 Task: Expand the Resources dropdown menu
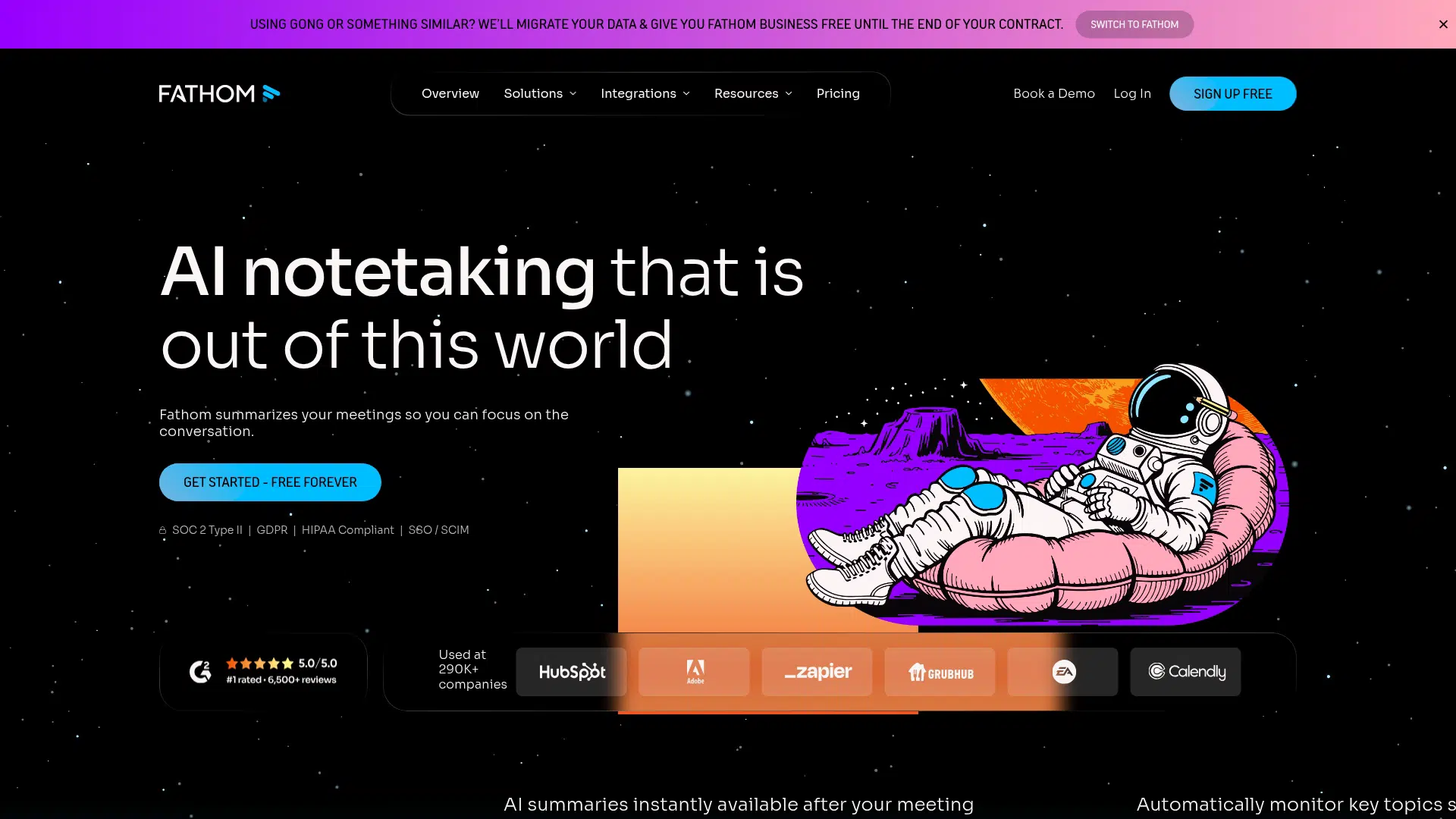click(752, 93)
